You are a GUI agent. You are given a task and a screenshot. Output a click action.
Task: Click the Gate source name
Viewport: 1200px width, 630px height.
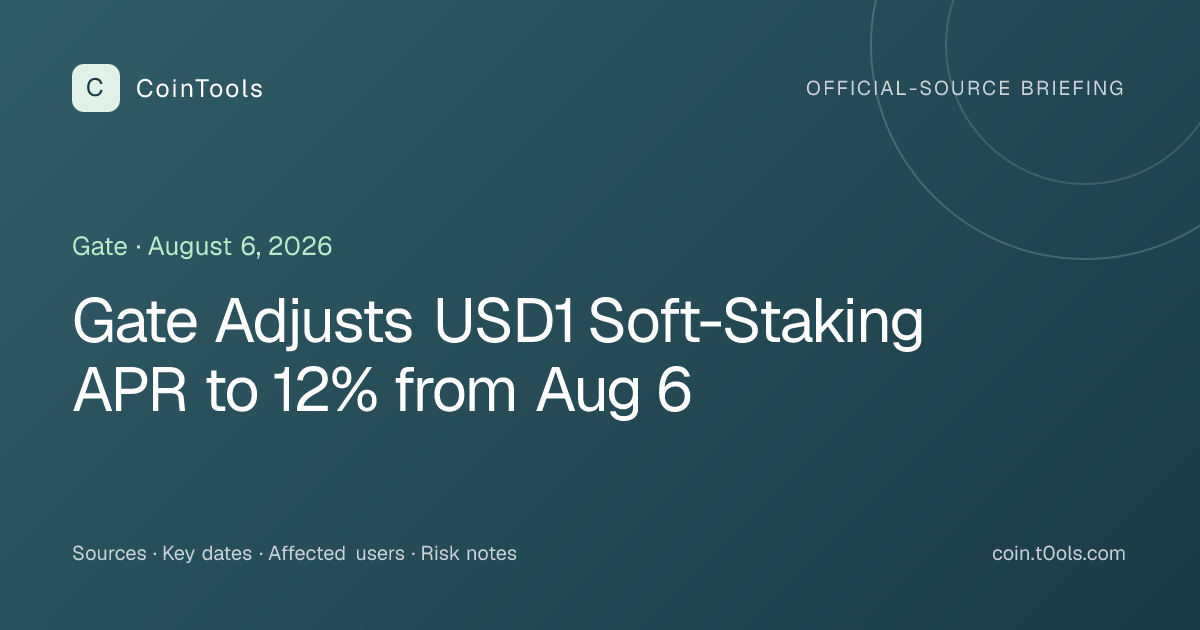100,246
